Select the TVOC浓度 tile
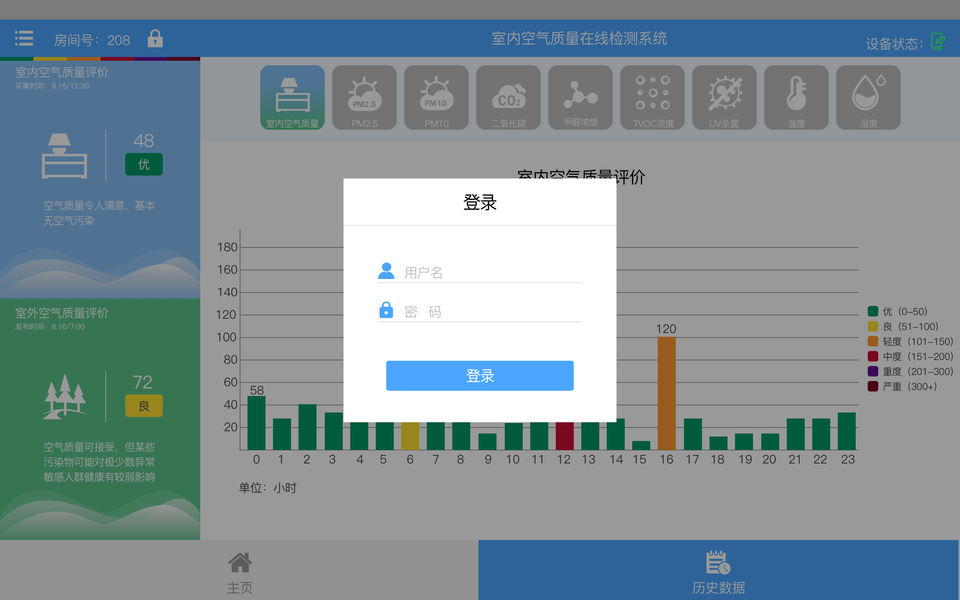Image resolution: width=960 pixels, height=600 pixels. 653,97
